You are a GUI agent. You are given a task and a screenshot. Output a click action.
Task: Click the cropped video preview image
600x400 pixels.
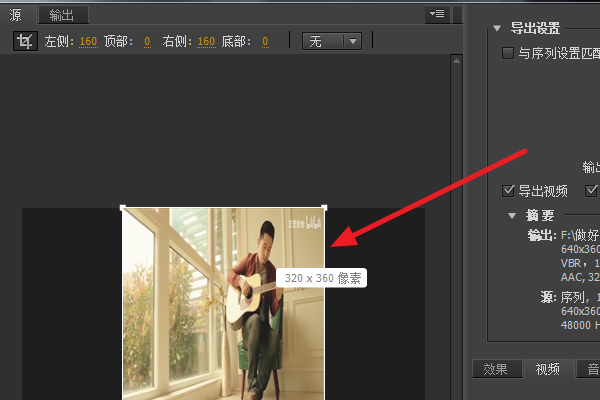[x=223, y=304]
